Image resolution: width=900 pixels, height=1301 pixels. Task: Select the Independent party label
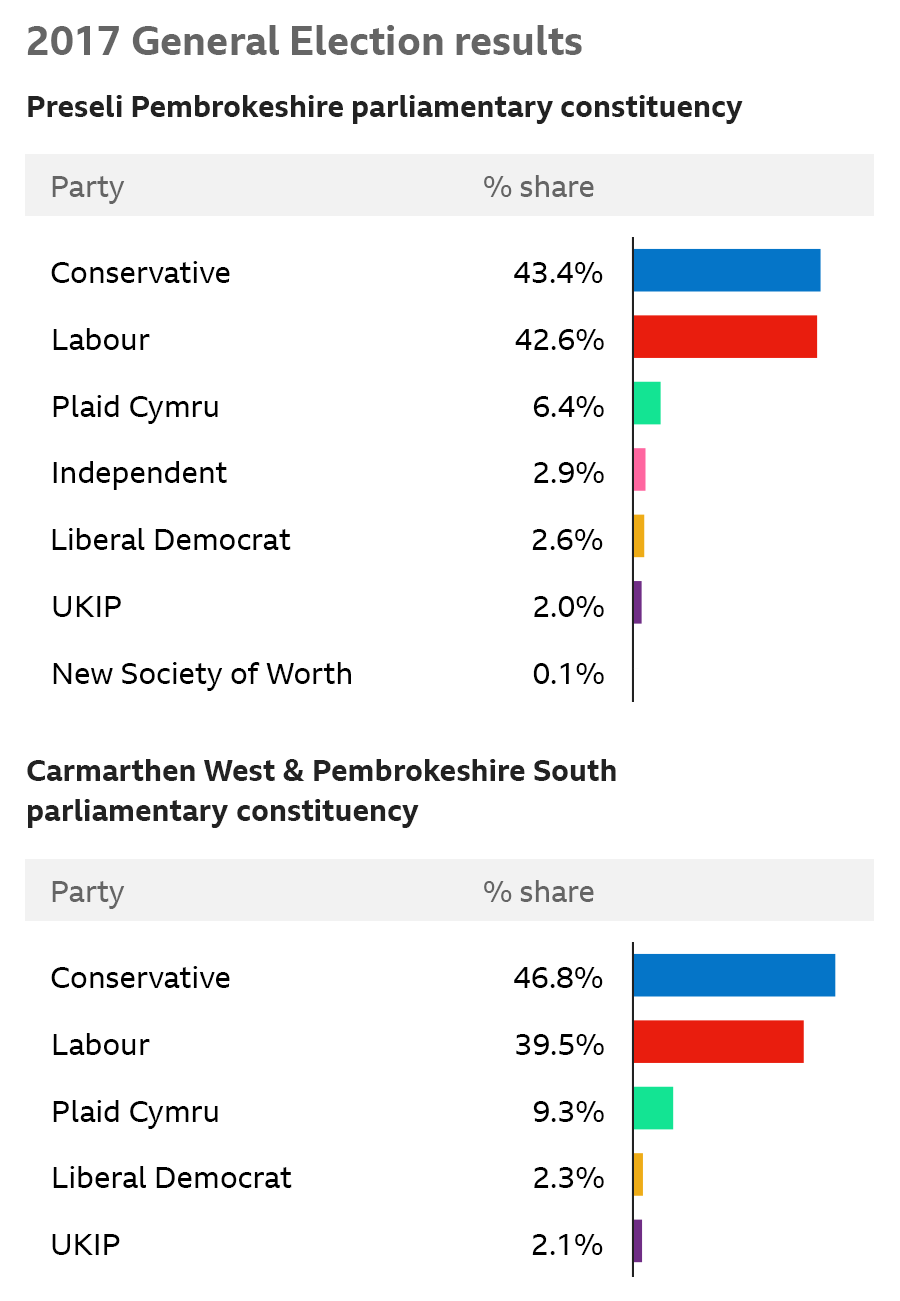(139, 473)
